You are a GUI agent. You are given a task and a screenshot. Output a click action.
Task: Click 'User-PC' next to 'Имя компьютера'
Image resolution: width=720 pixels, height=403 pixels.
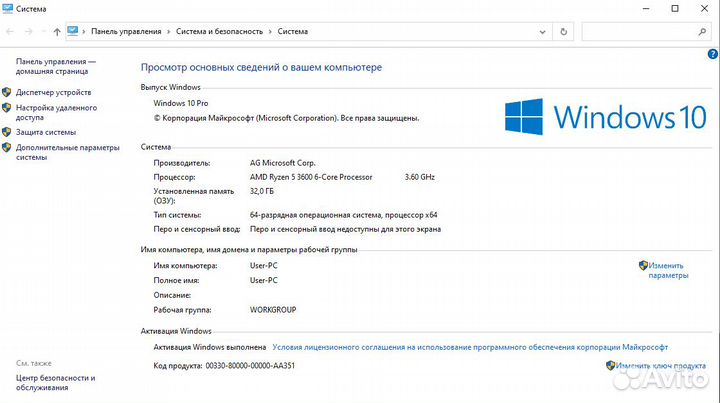[264, 266]
